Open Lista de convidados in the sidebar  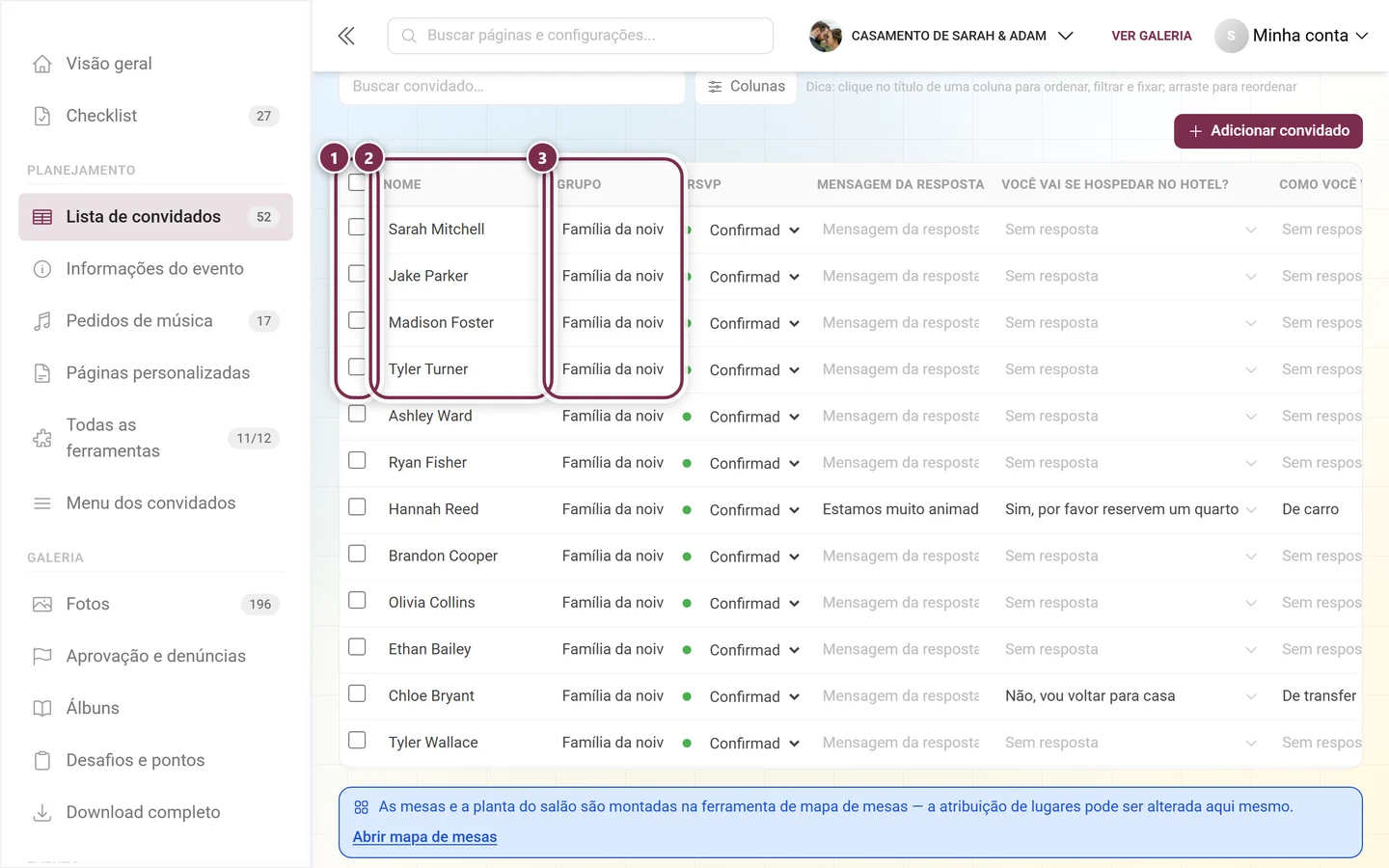pos(155,217)
